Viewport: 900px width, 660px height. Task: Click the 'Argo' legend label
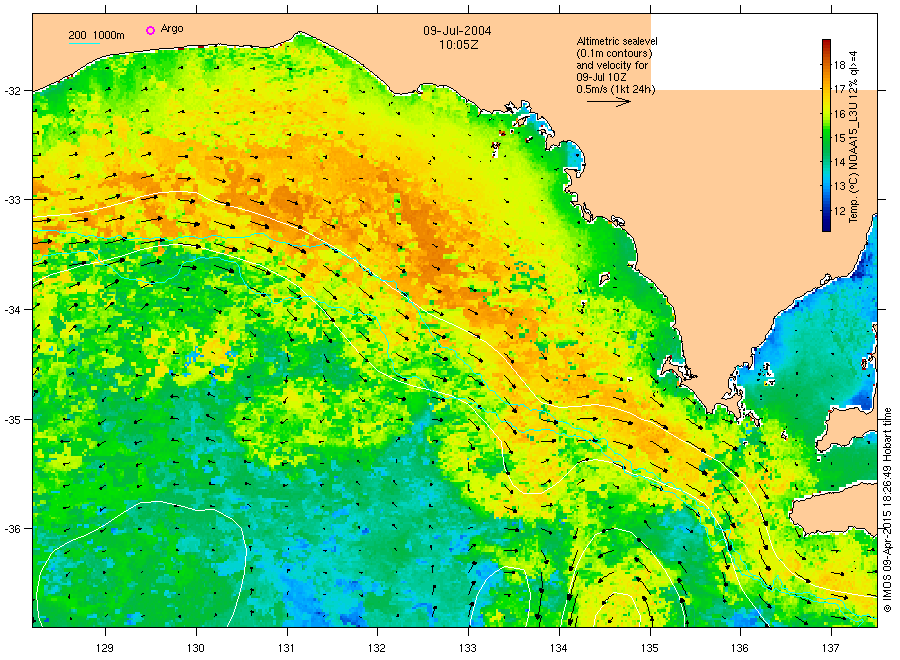click(x=172, y=29)
